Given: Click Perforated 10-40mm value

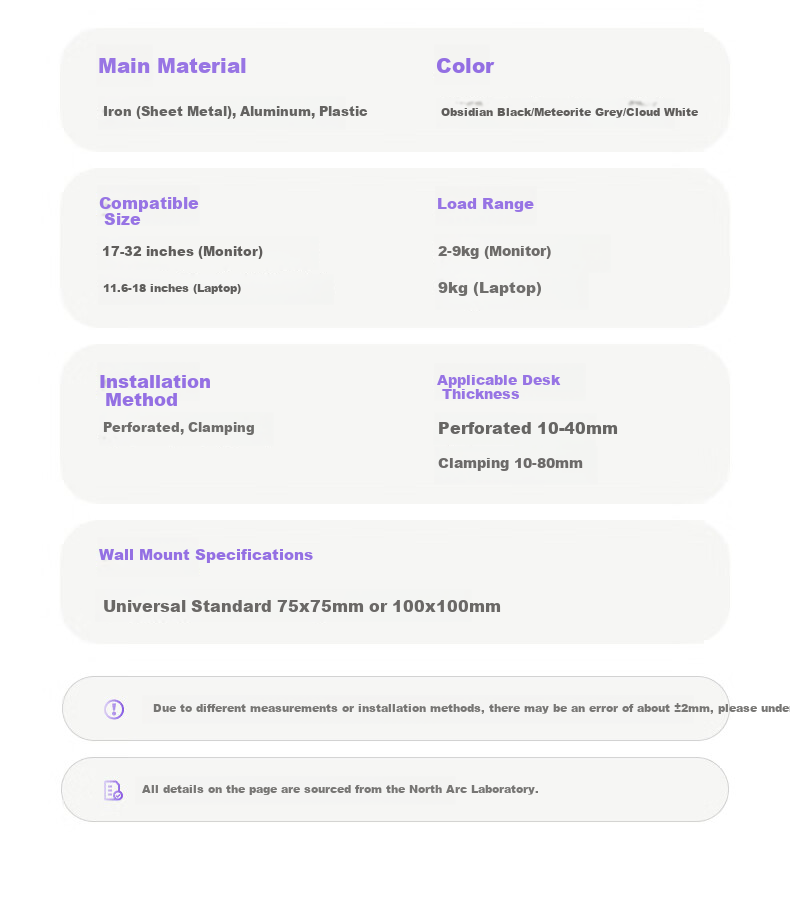Looking at the screenshot, I should point(528,429).
